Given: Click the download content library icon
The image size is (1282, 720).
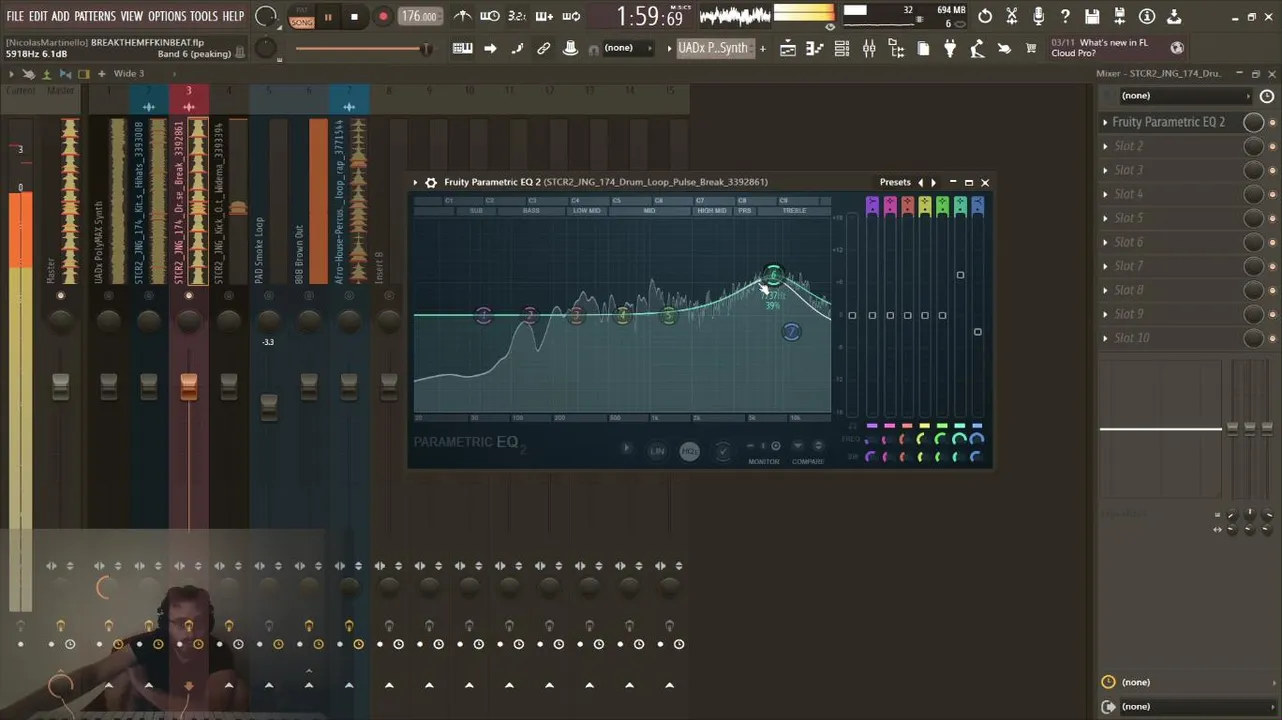Looking at the screenshot, I should point(1174,16).
